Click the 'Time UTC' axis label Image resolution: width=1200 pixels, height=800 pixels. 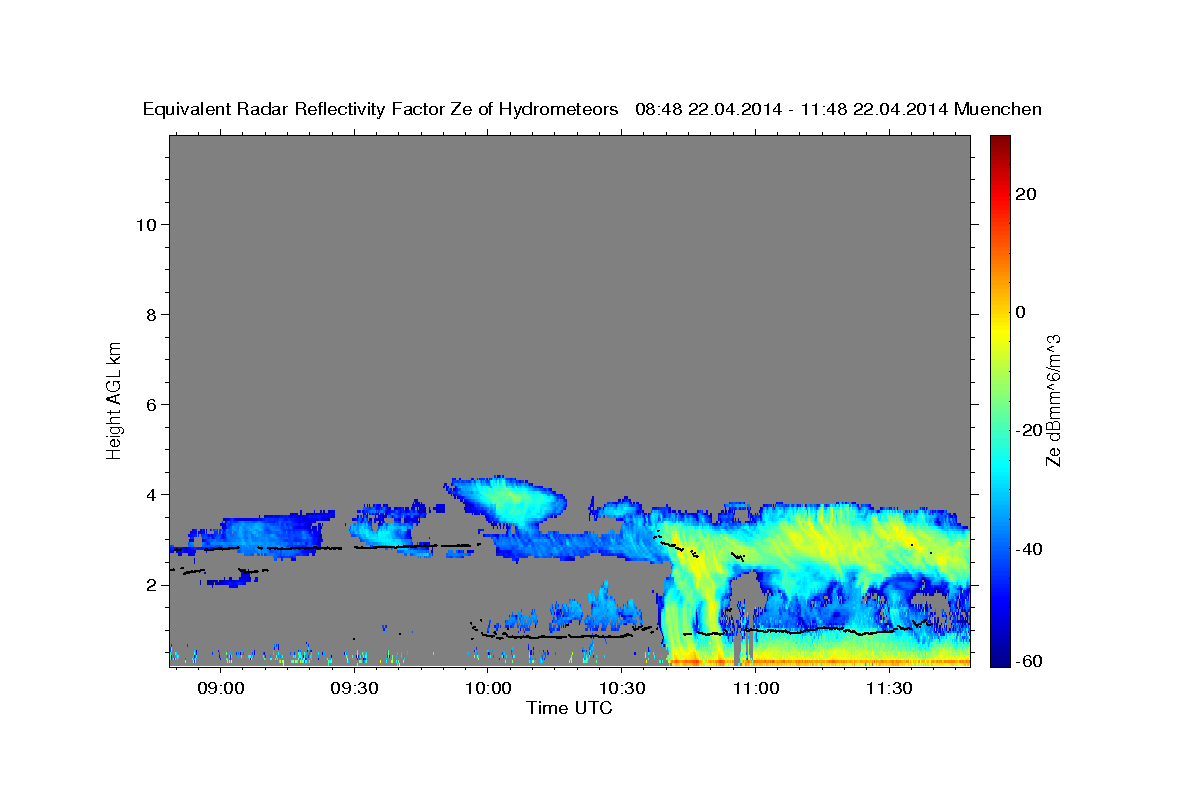569,708
